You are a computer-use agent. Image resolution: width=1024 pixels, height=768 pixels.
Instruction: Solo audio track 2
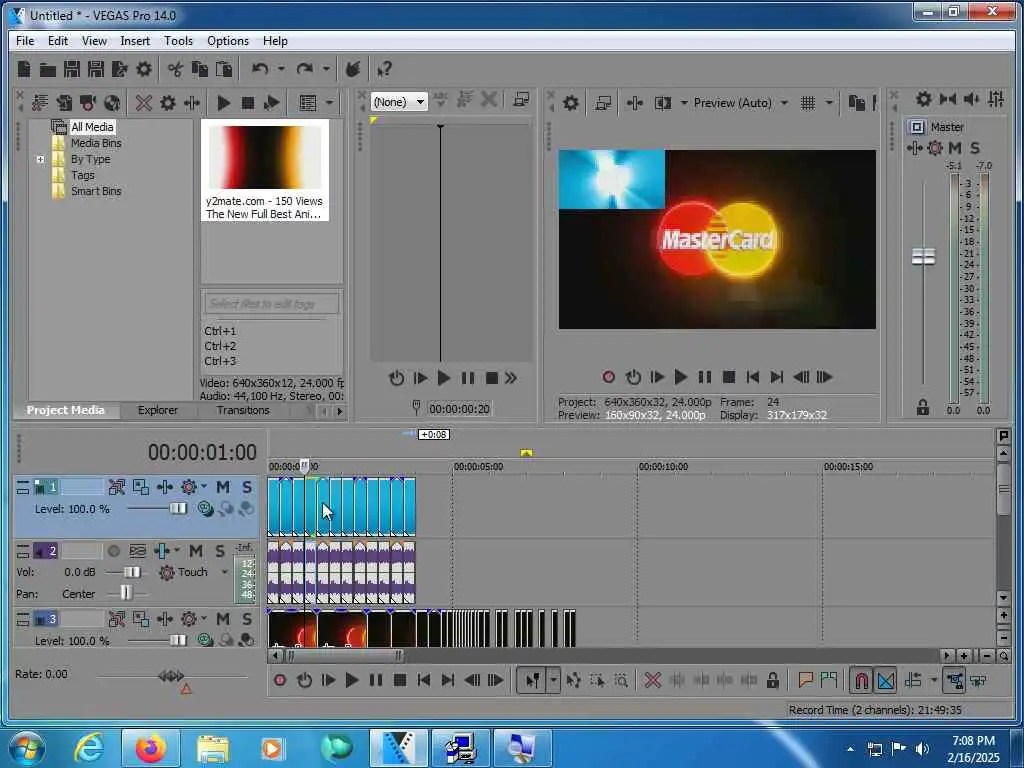(220, 551)
